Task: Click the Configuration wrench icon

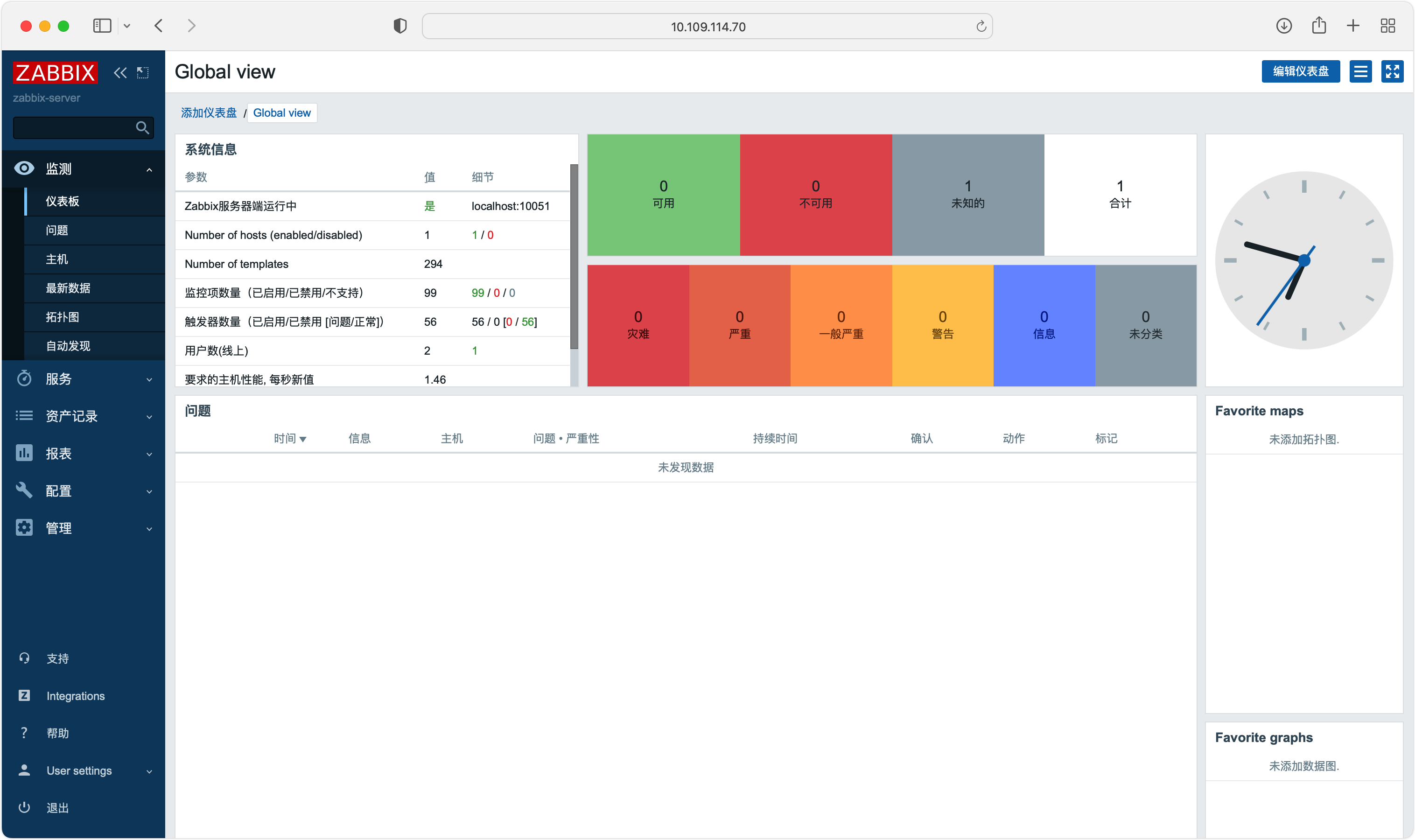Action: tap(24, 490)
